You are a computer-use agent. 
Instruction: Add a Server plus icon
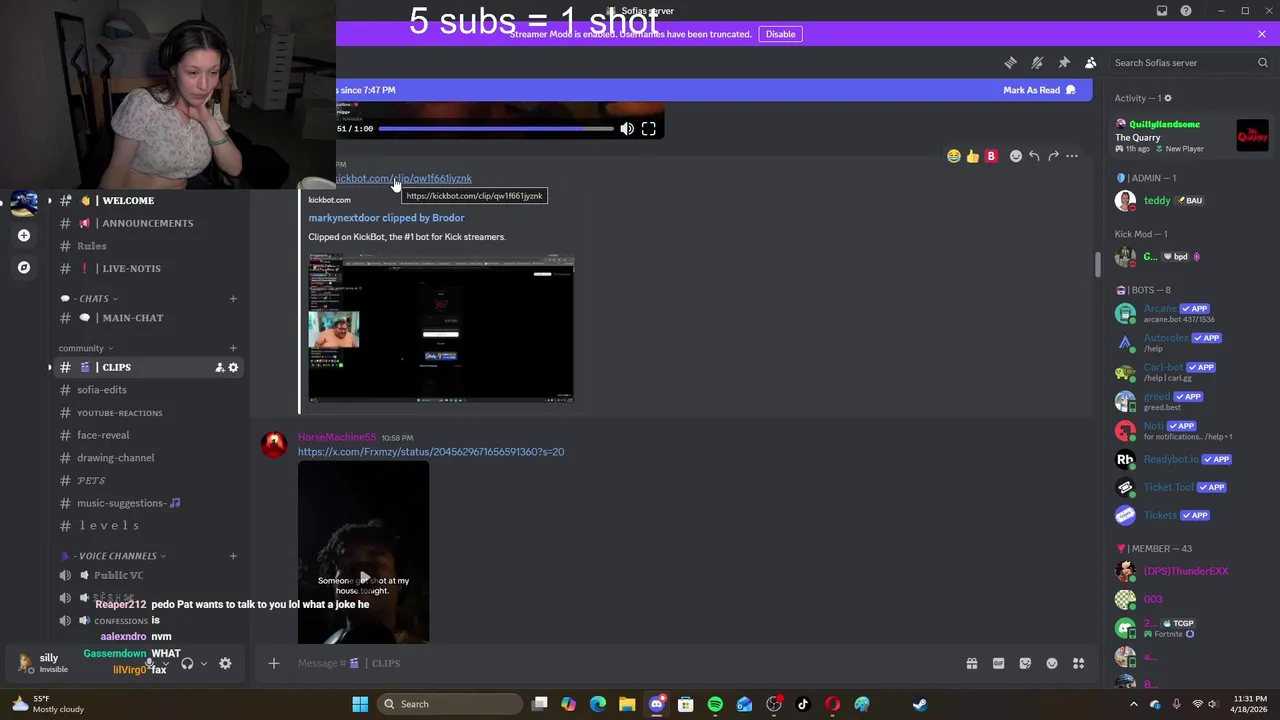(x=24, y=236)
